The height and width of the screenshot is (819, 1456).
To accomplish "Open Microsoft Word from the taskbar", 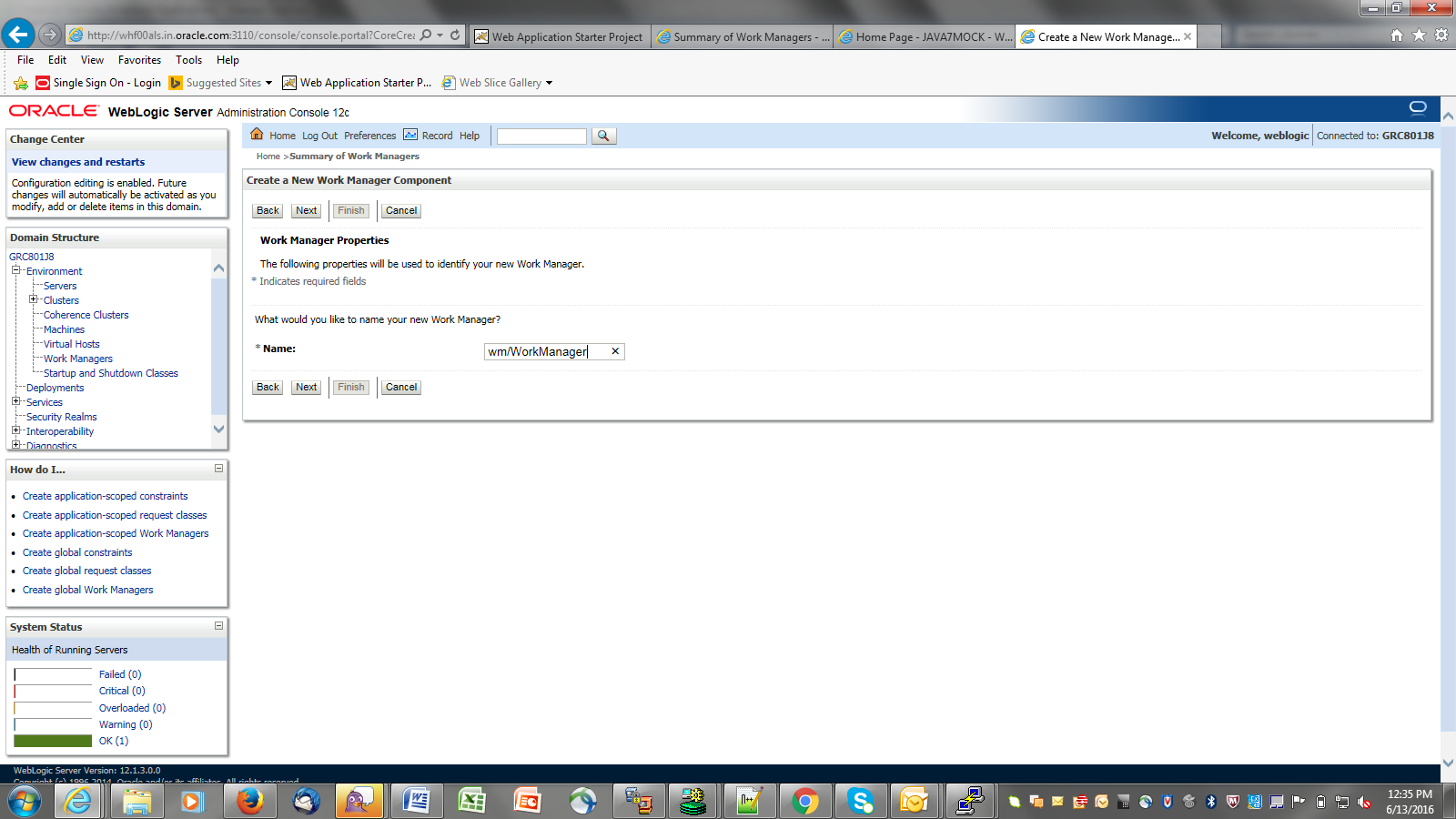I will pos(415,801).
